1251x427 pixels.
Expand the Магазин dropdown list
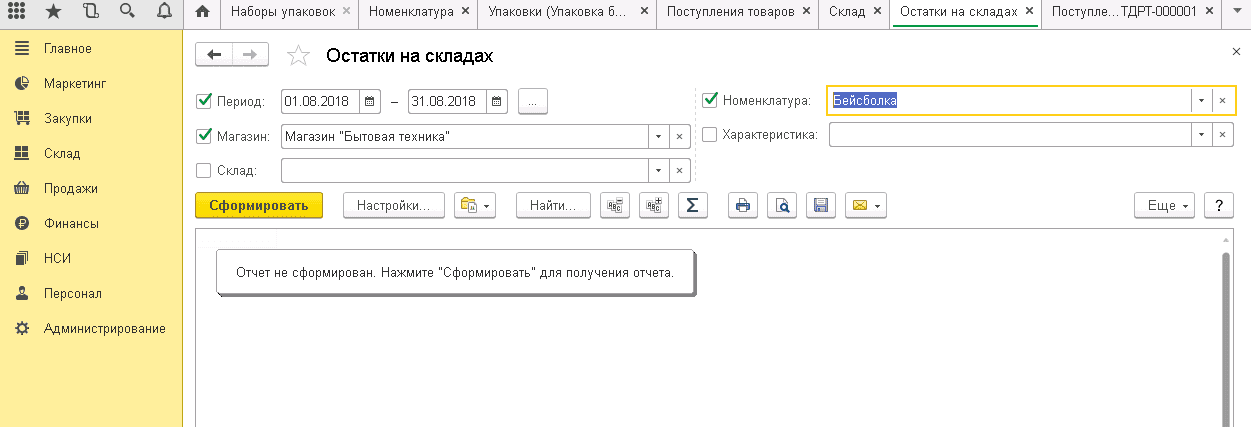[x=658, y=136]
